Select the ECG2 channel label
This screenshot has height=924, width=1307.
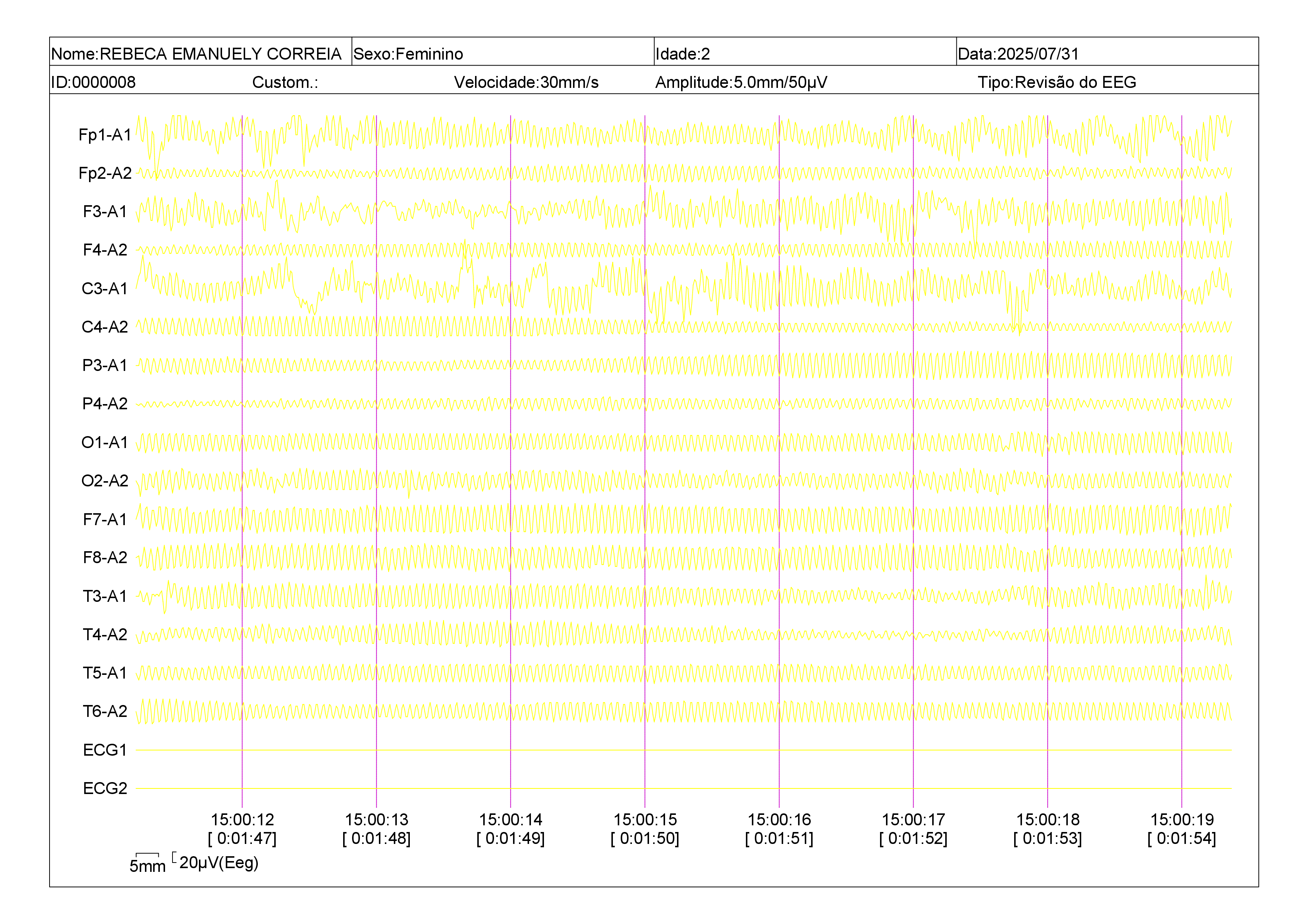pos(105,788)
